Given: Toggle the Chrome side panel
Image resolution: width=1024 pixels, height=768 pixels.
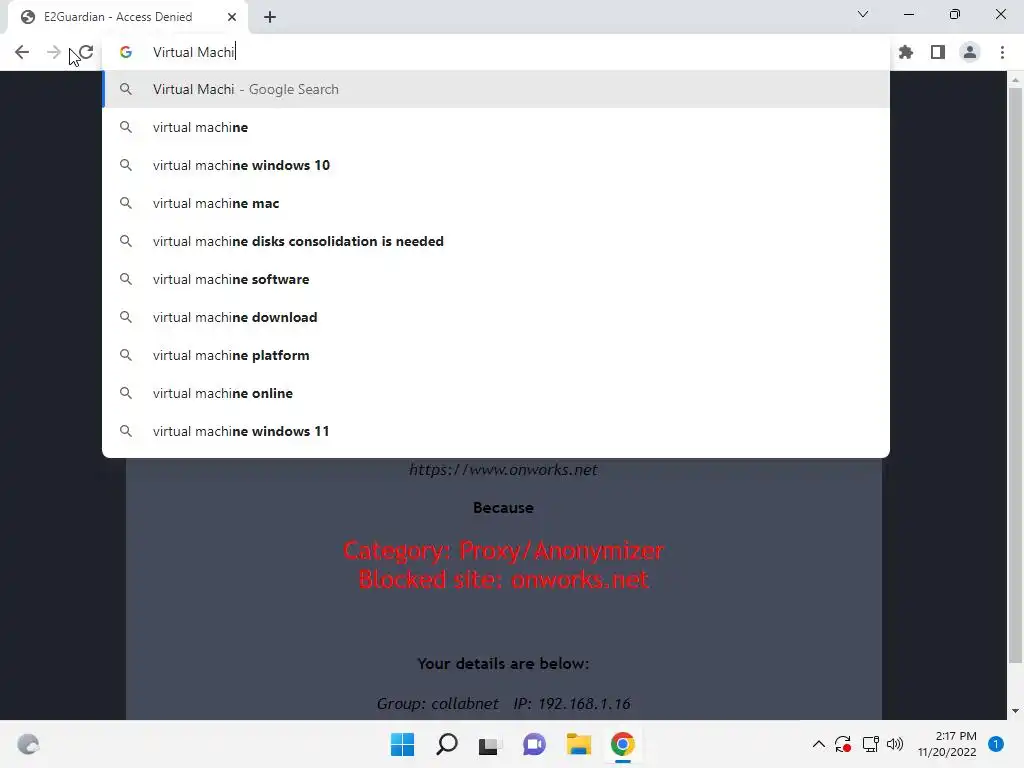Looking at the screenshot, I should point(938,52).
